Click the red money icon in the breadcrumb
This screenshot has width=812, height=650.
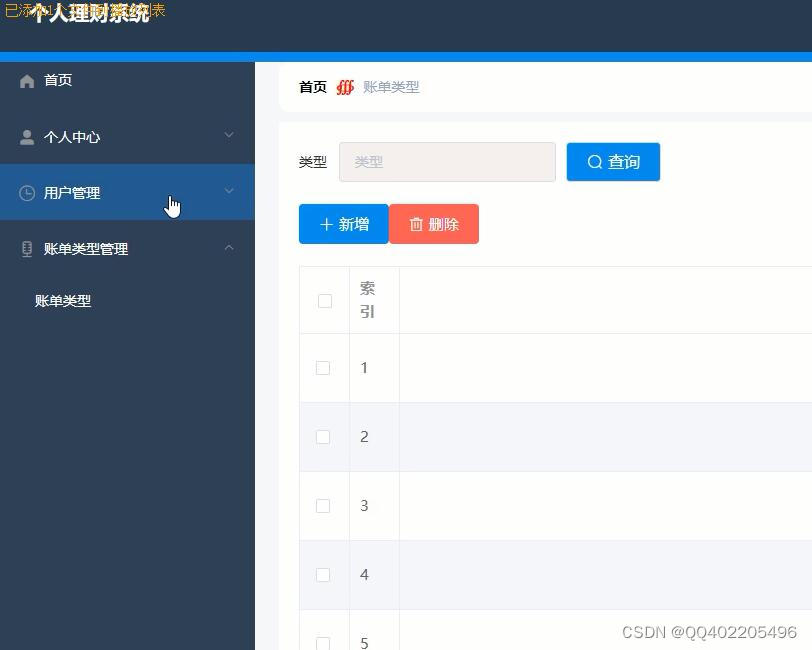[345, 87]
